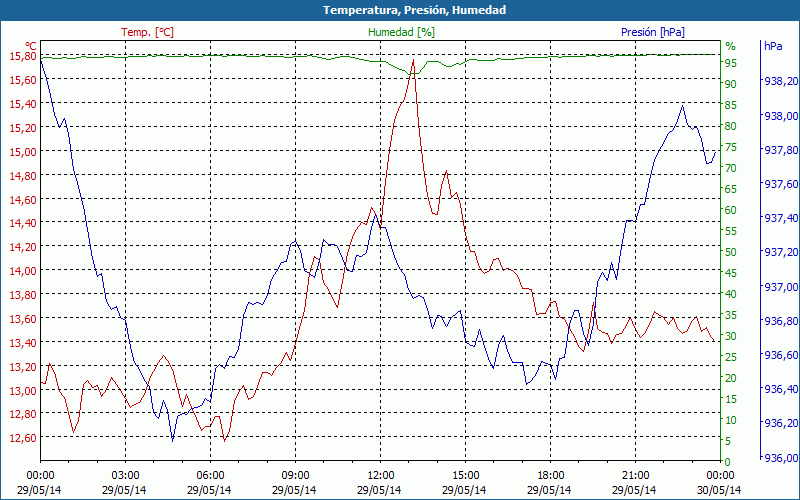
Task: Click humidity axis value 80
Action: (x=731, y=126)
